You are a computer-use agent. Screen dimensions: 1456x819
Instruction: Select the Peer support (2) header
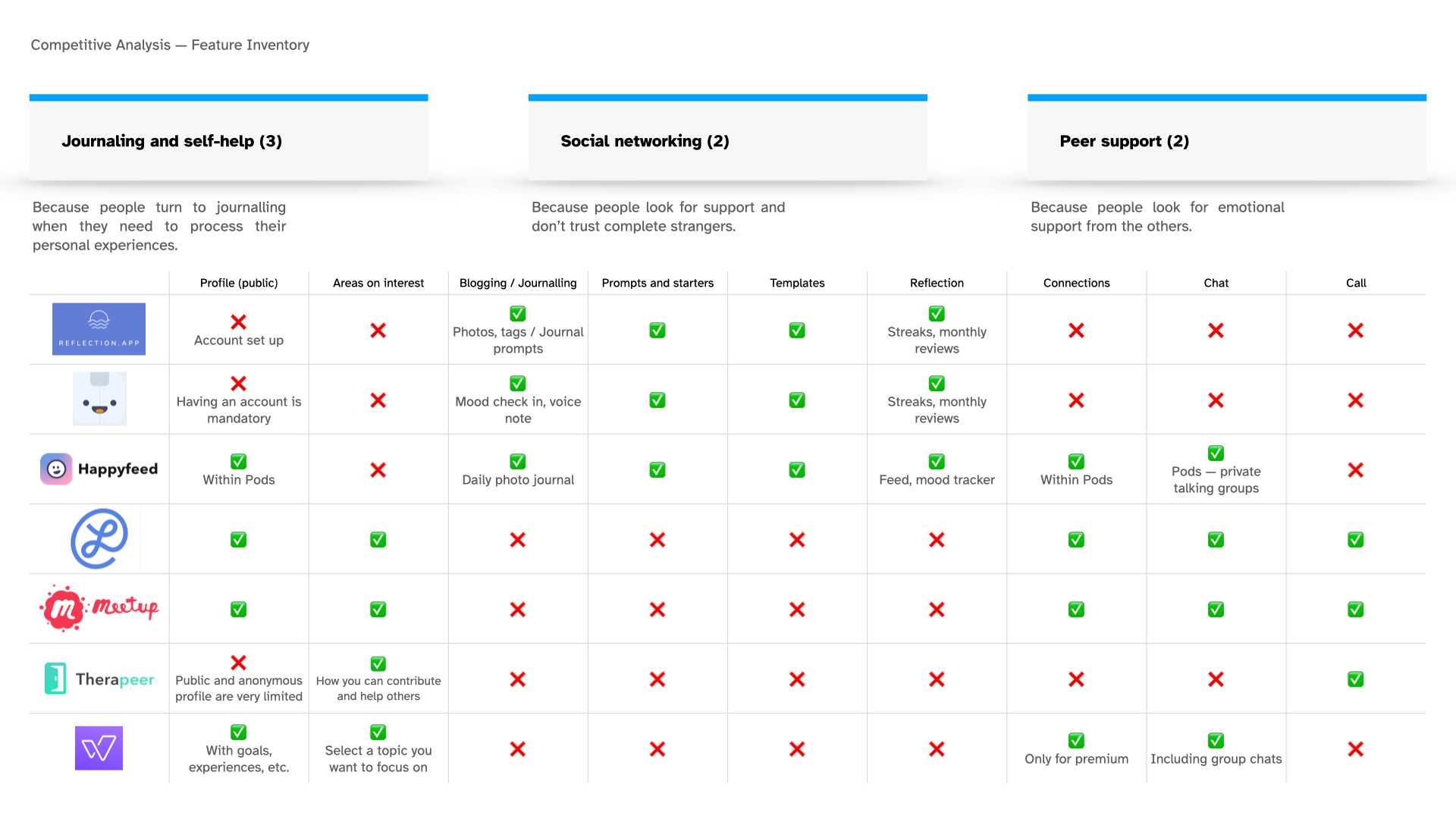(1124, 141)
